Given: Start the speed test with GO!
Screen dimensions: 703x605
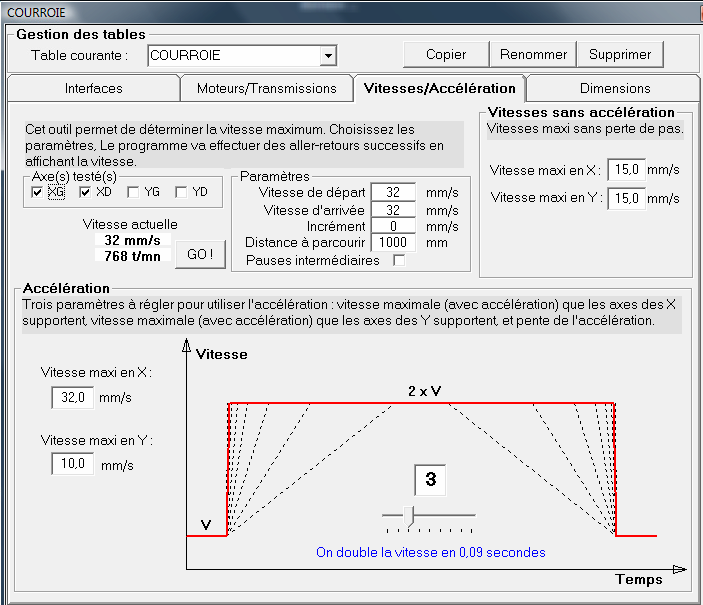Looking at the screenshot, I should [x=200, y=254].
